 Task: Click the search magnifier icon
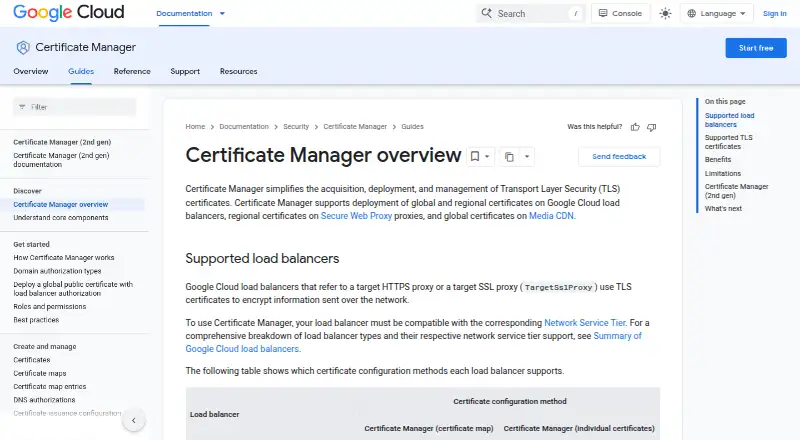point(487,13)
